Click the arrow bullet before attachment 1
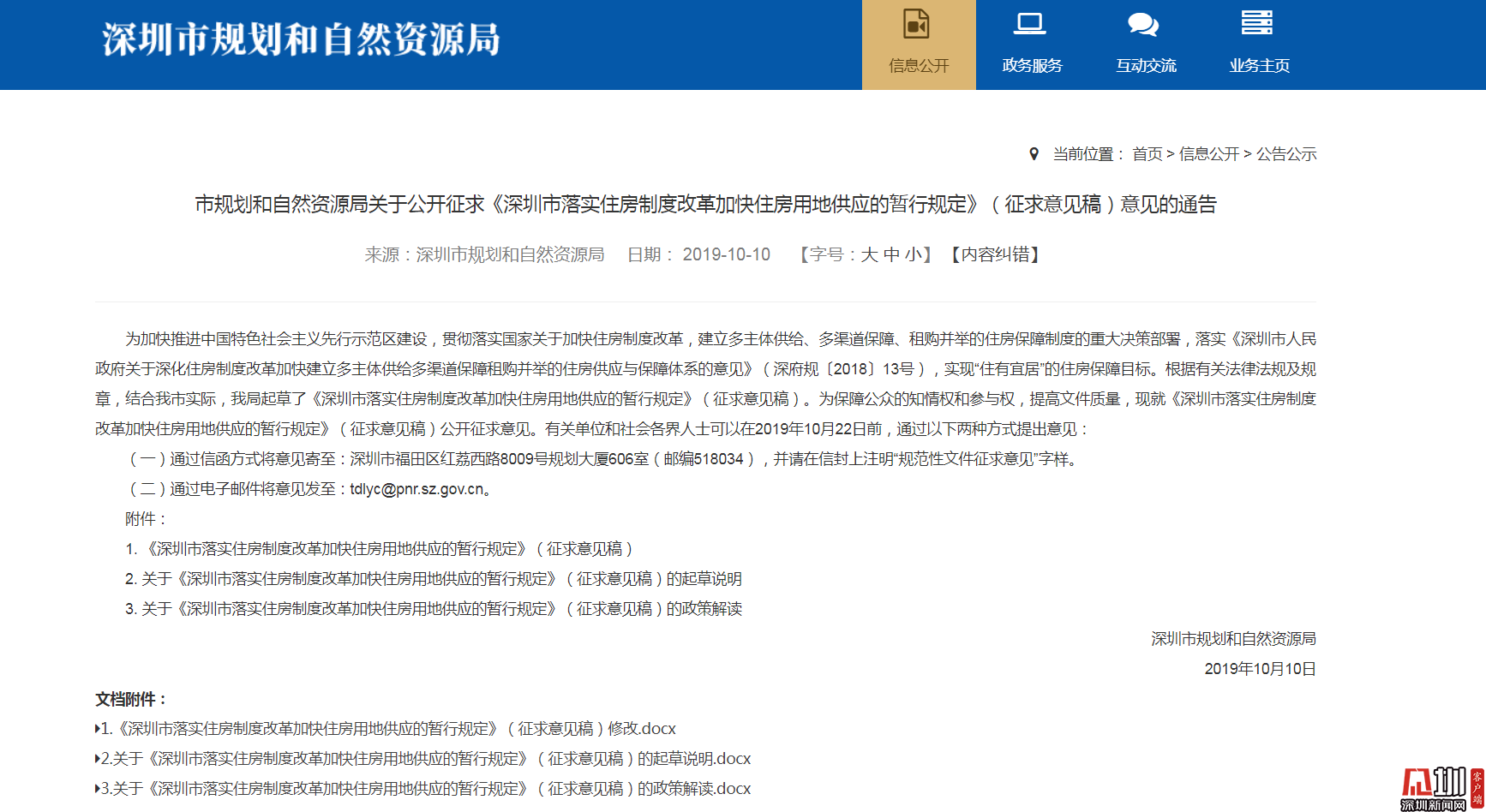This screenshot has height=812, width=1486. pos(97,729)
